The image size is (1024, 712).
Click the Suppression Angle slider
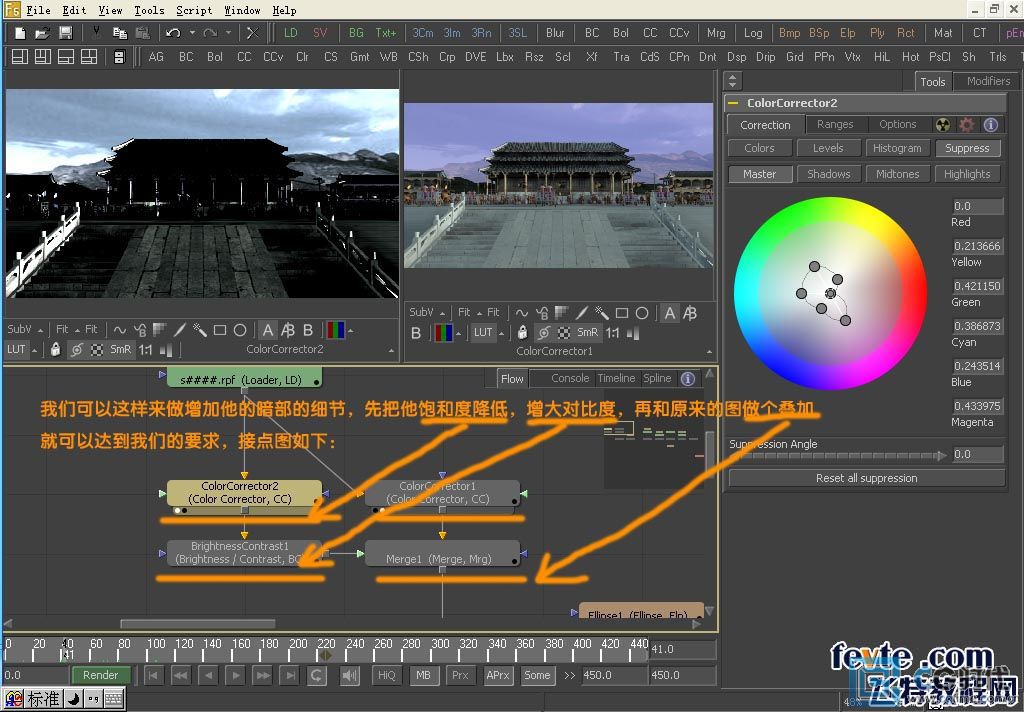coord(838,455)
